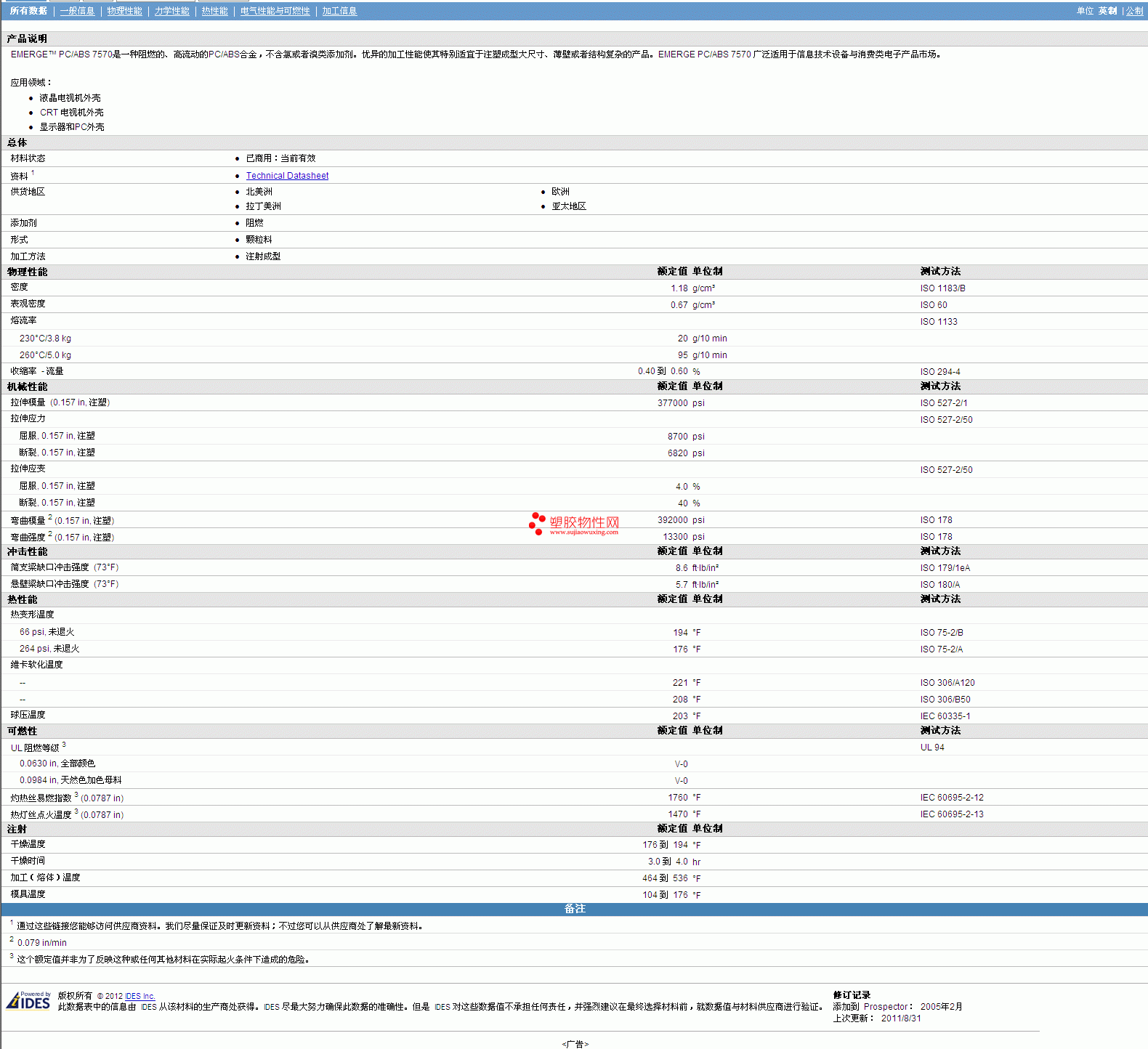Click the 表观密度 value 0.67

point(679,305)
